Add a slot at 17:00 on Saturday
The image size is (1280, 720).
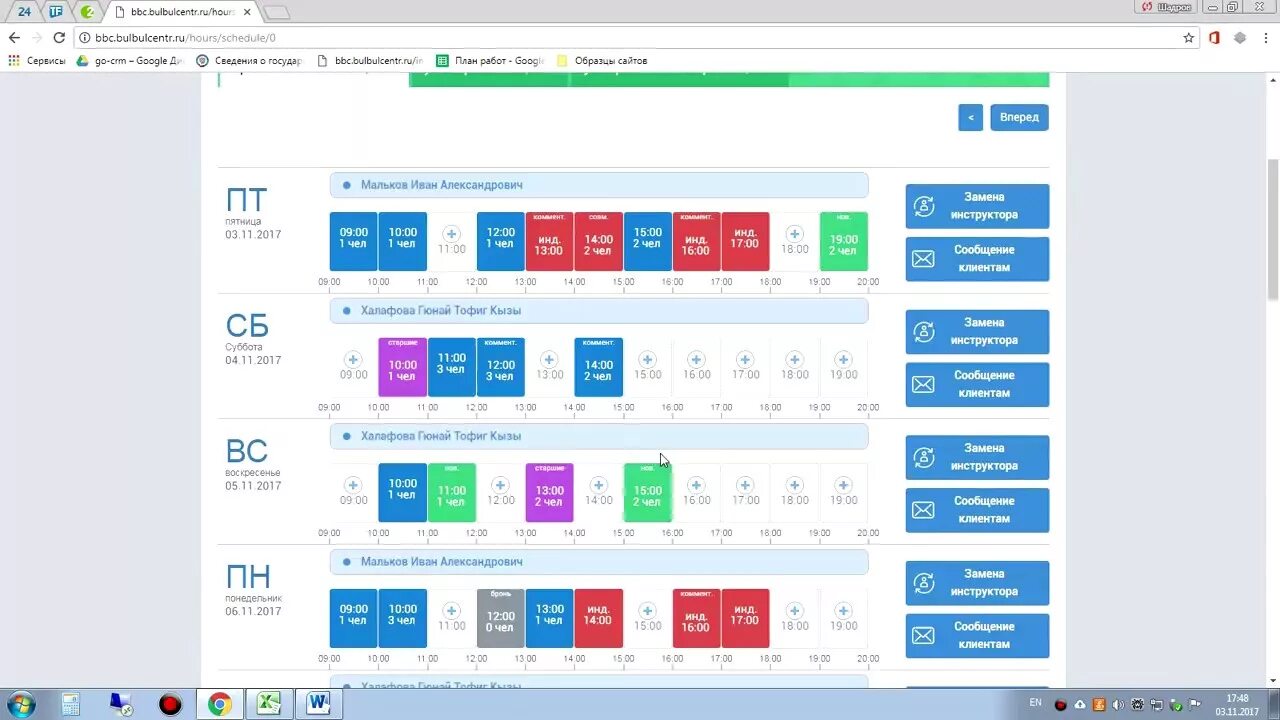coord(745,359)
